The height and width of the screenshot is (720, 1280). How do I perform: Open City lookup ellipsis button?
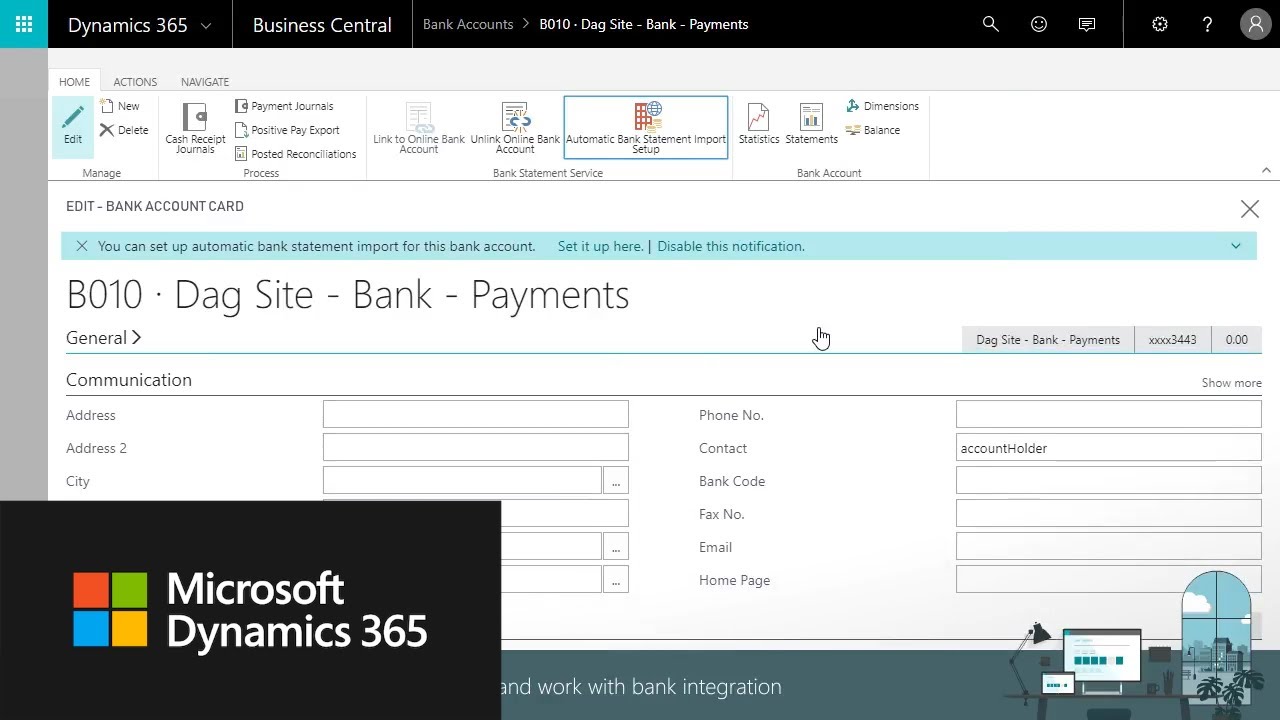[616, 481]
